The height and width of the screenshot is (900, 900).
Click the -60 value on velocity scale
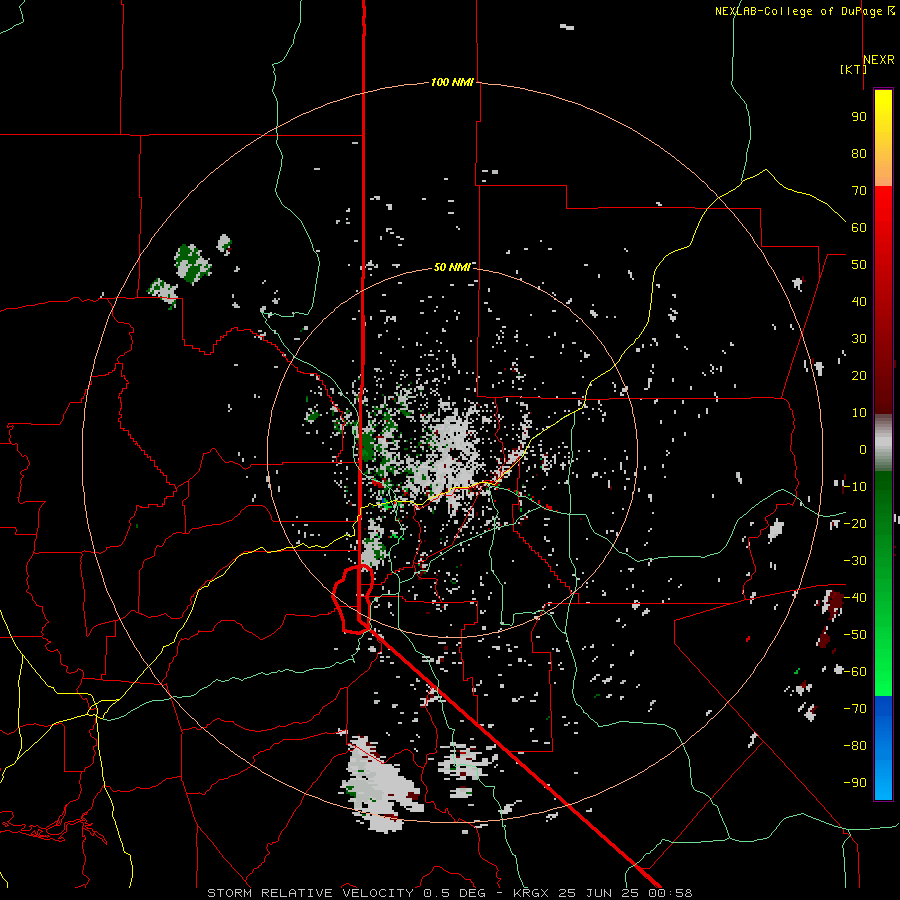[x=855, y=672]
